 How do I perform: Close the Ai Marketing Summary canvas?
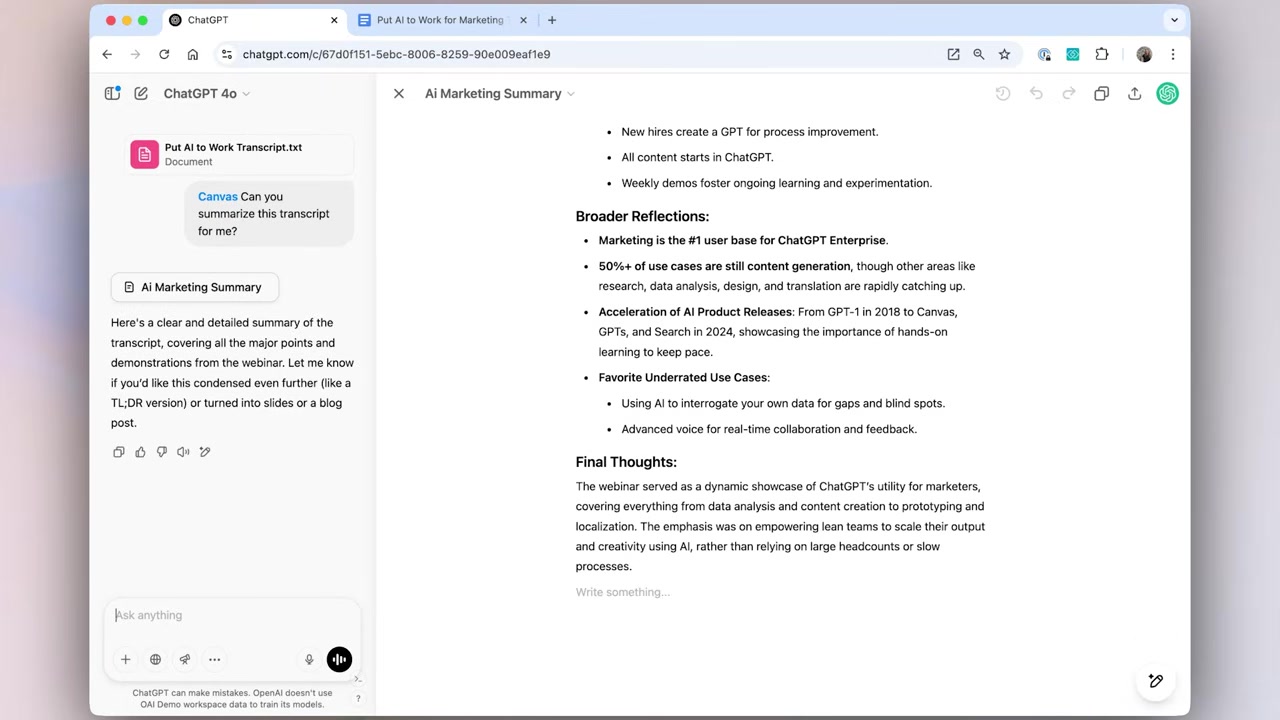399,93
